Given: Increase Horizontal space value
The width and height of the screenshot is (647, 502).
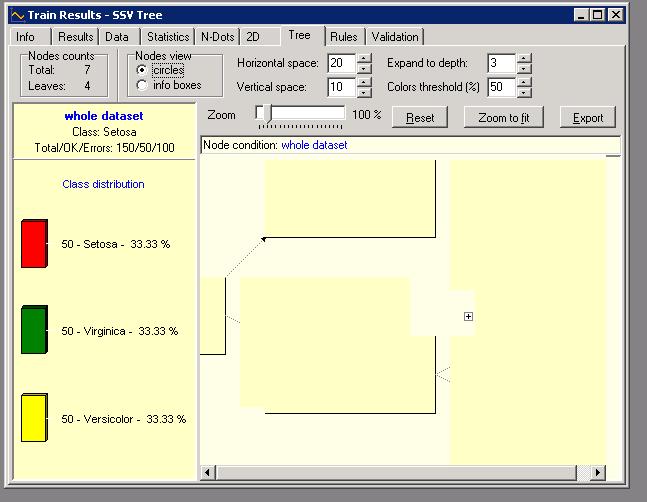Looking at the screenshot, I should click(364, 58).
